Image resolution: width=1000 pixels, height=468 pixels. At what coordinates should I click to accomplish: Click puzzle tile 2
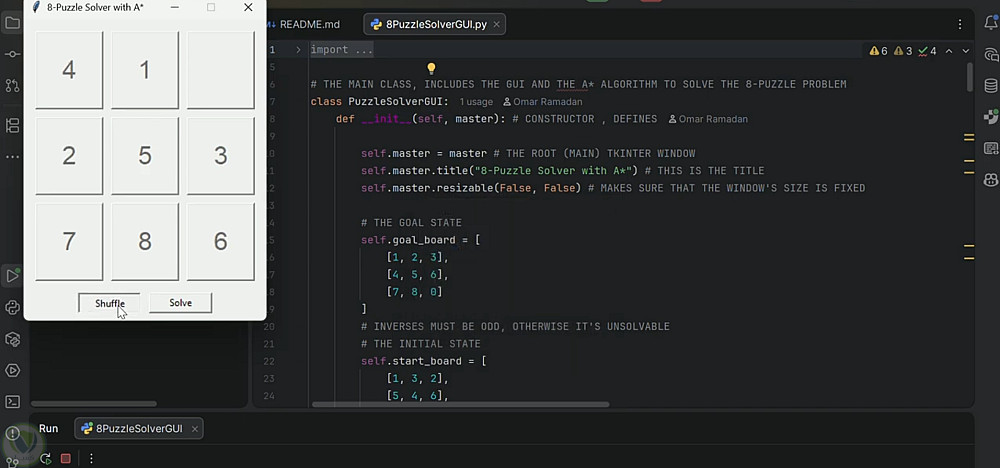(x=69, y=156)
